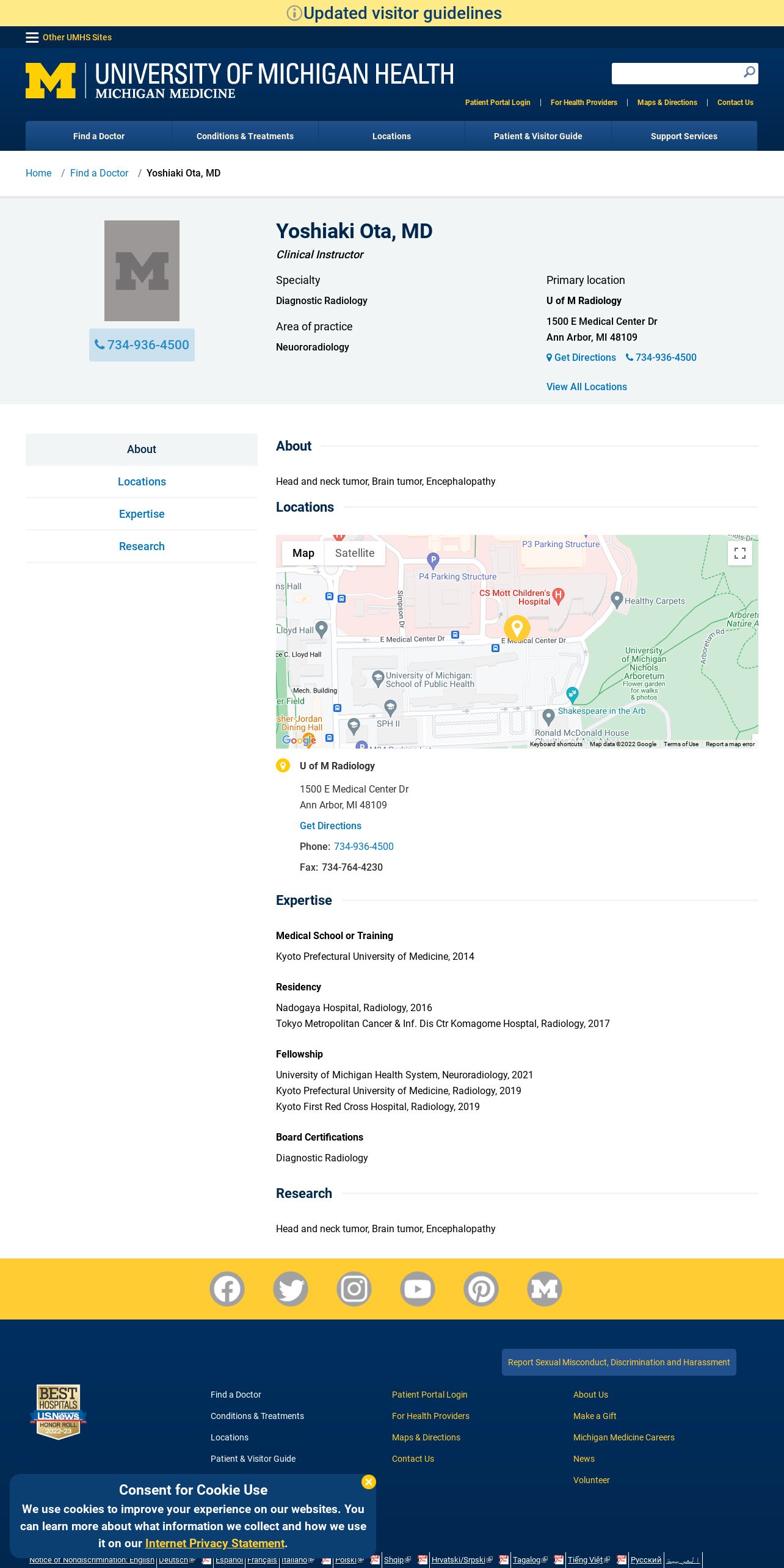The width and height of the screenshot is (784, 1568).
Task: Open the map's Terms of Use link
Action: click(681, 744)
